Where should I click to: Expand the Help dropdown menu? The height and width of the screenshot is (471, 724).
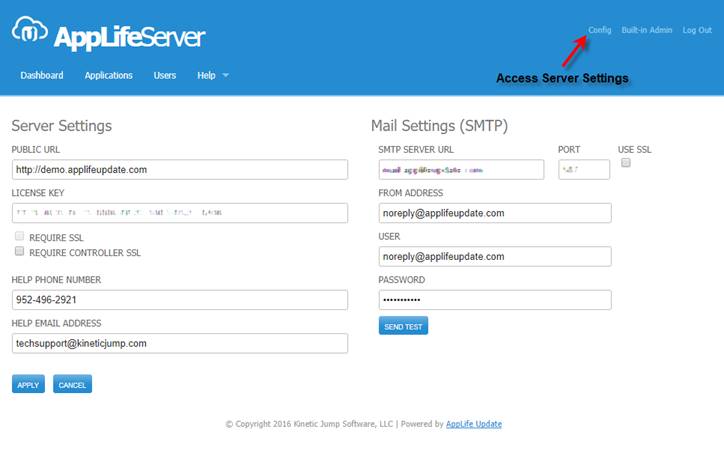213,75
